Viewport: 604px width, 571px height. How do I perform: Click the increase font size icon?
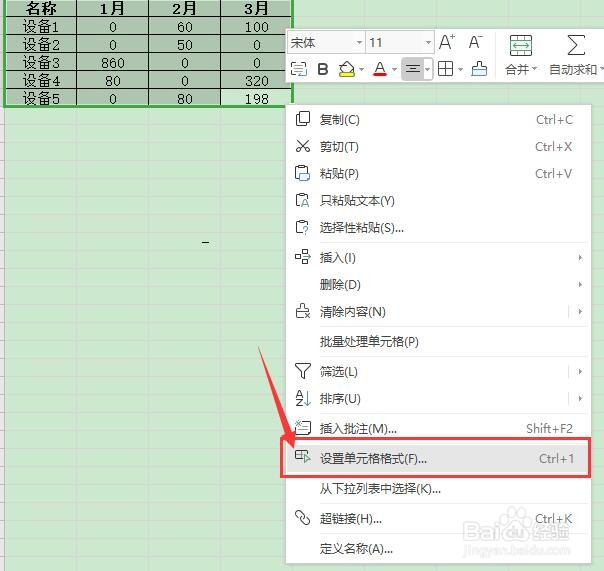(447, 42)
